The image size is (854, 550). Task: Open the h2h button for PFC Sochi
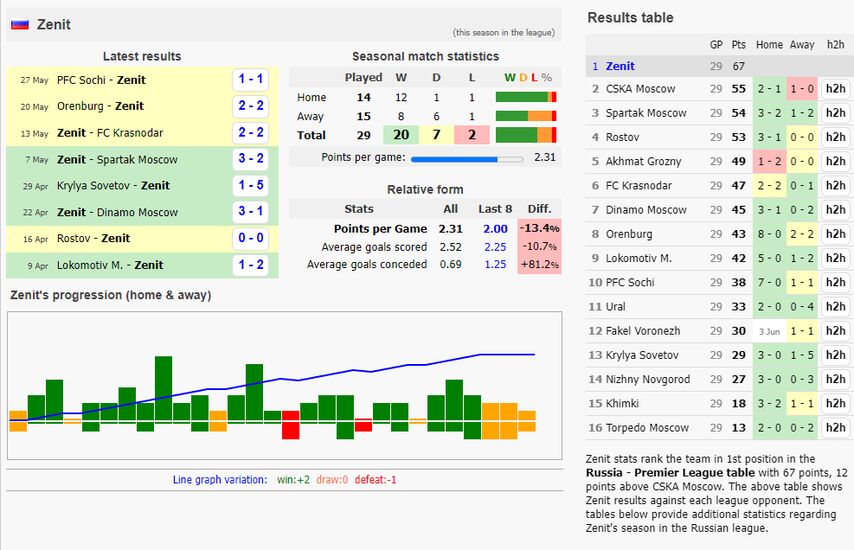click(835, 282)
